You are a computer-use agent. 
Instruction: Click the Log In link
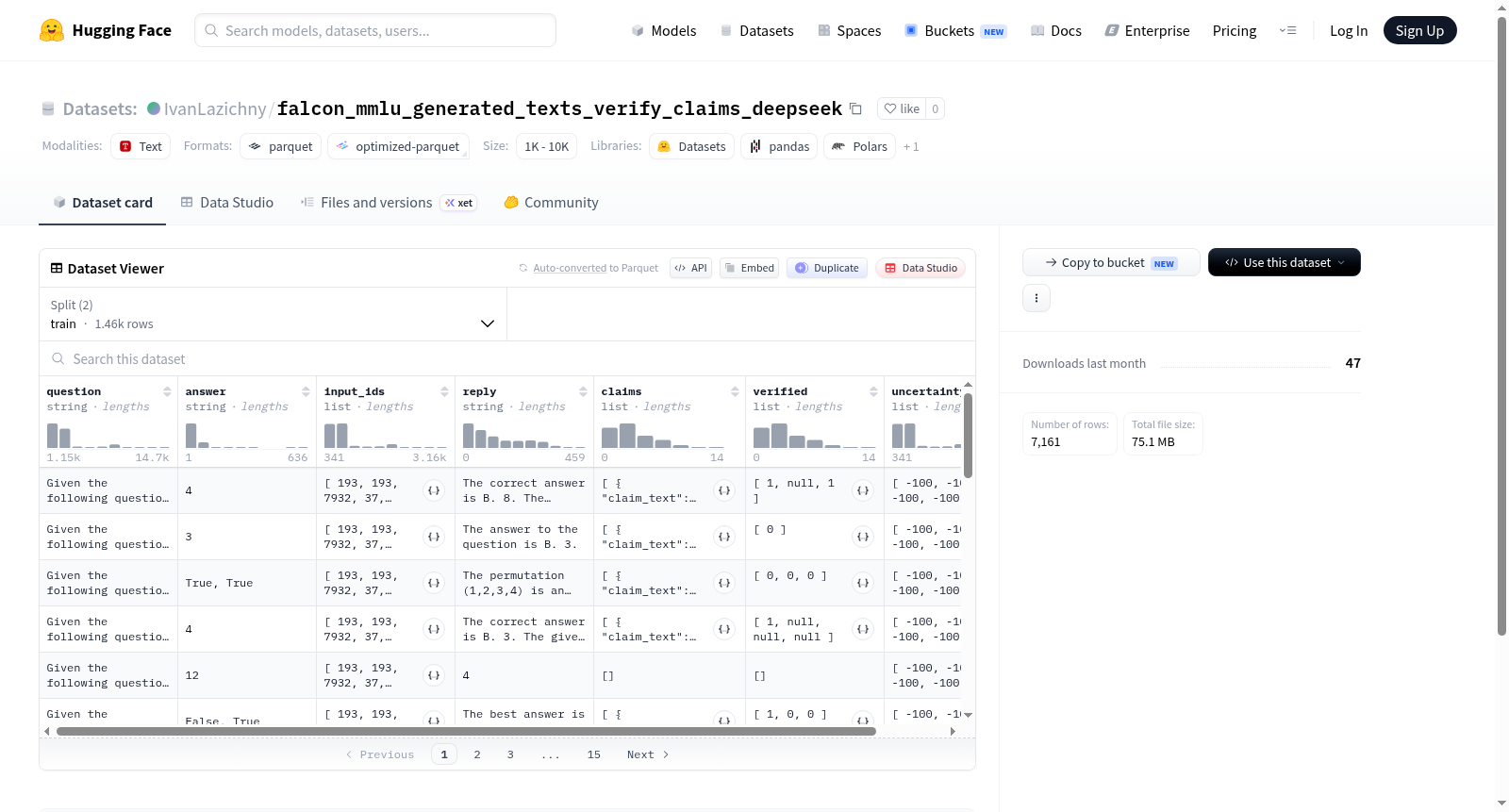pyautogui.click(x=1349, y=30)
